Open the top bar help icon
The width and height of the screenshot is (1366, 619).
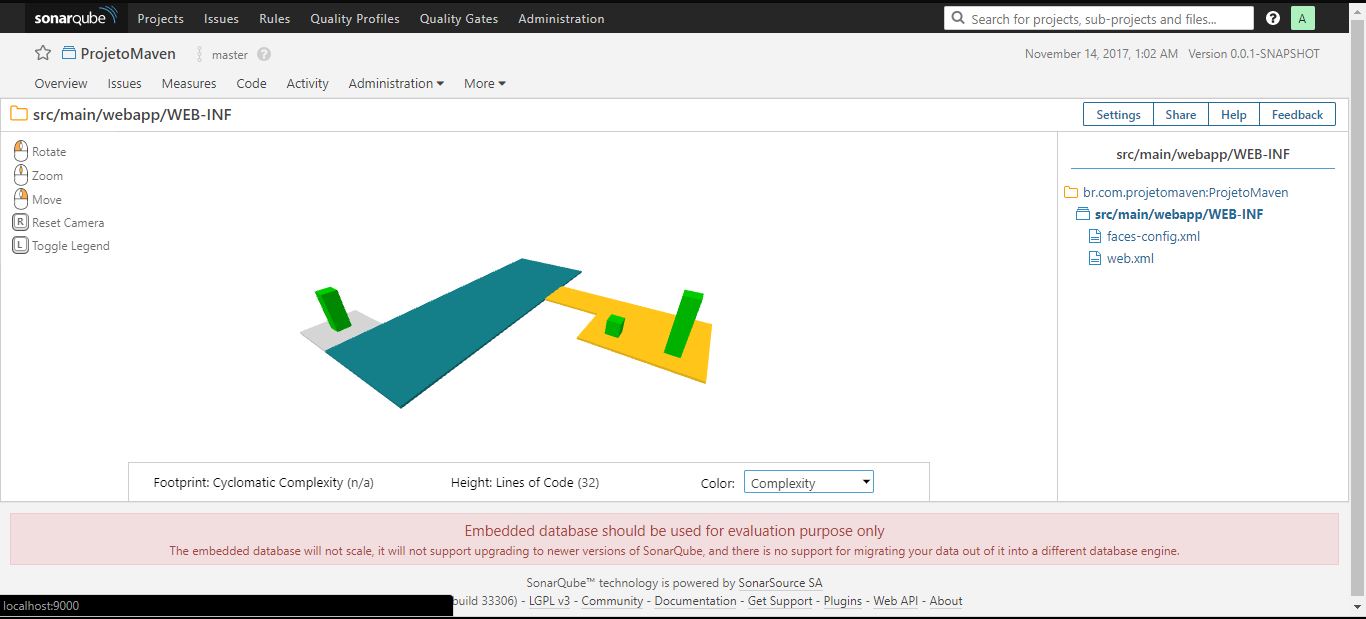tap(1273, 18)
